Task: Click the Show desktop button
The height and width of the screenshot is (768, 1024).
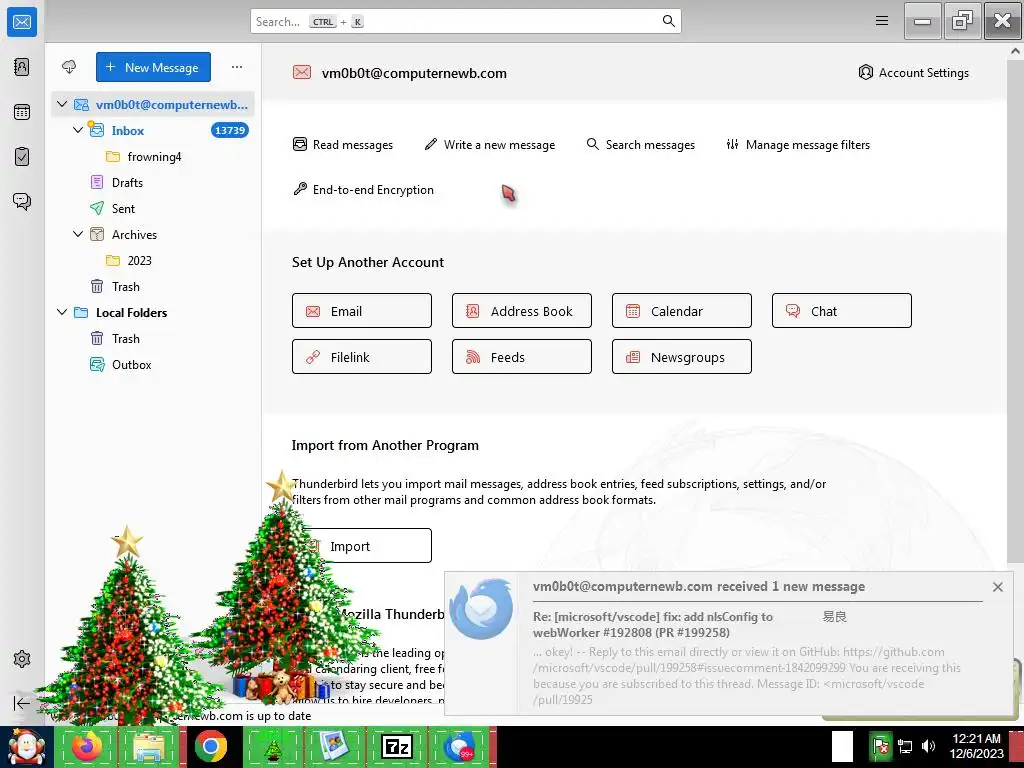Action: tap(1017, 746)
